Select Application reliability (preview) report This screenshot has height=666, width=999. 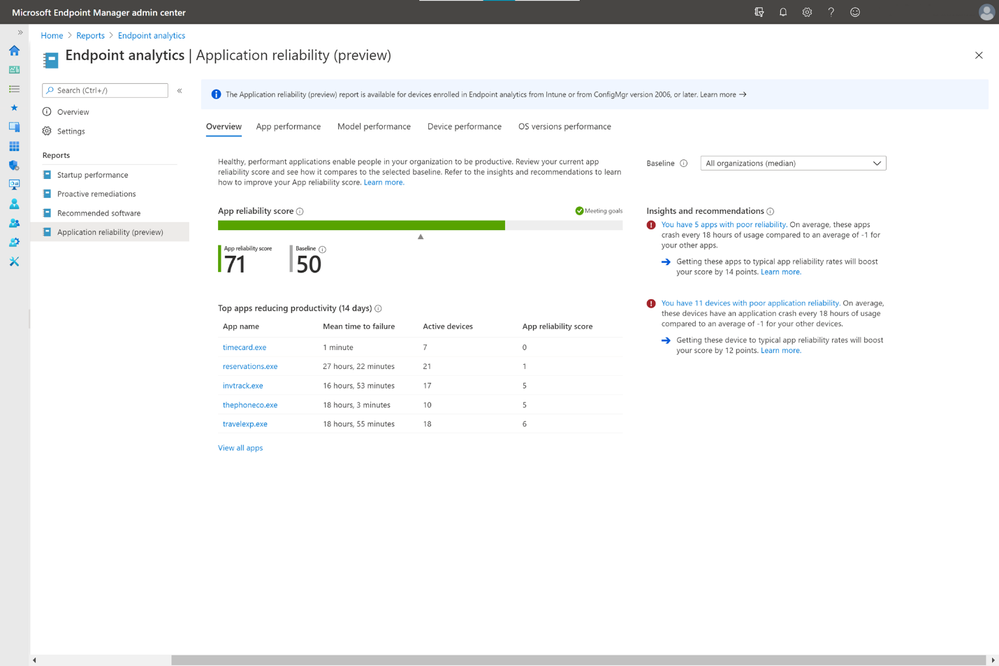click(110, 232)
